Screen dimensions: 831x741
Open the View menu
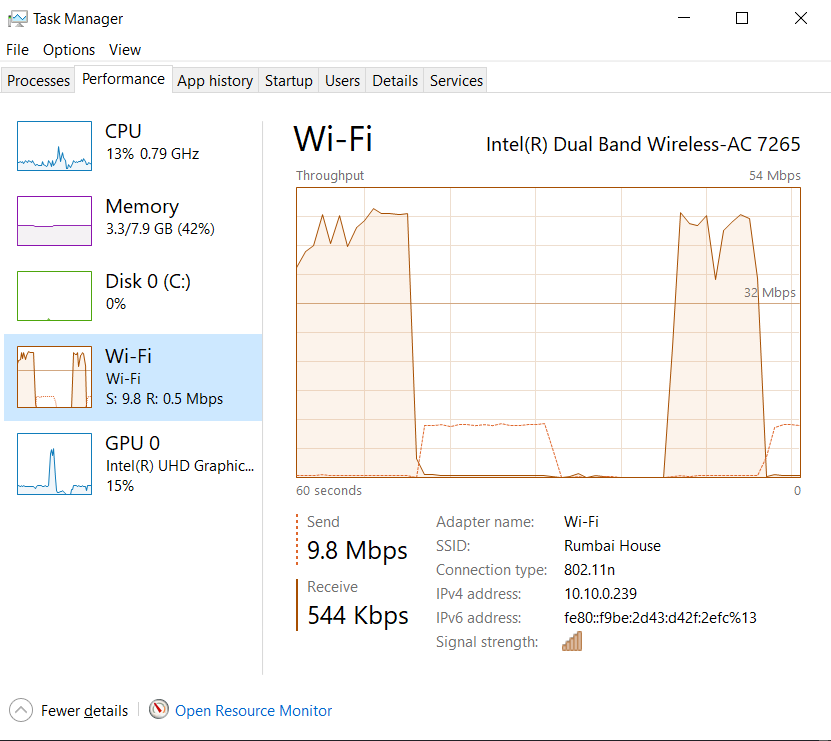click(x=125, y=50)
